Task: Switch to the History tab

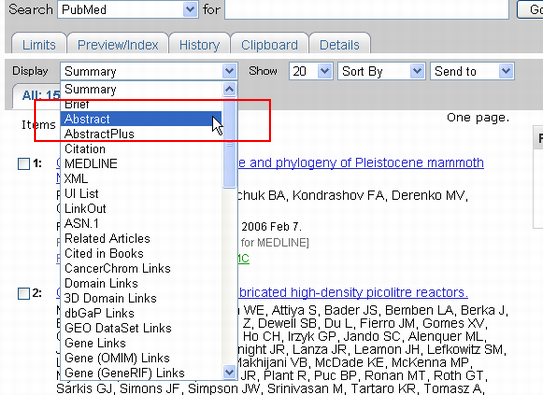Action: [199, 44]
